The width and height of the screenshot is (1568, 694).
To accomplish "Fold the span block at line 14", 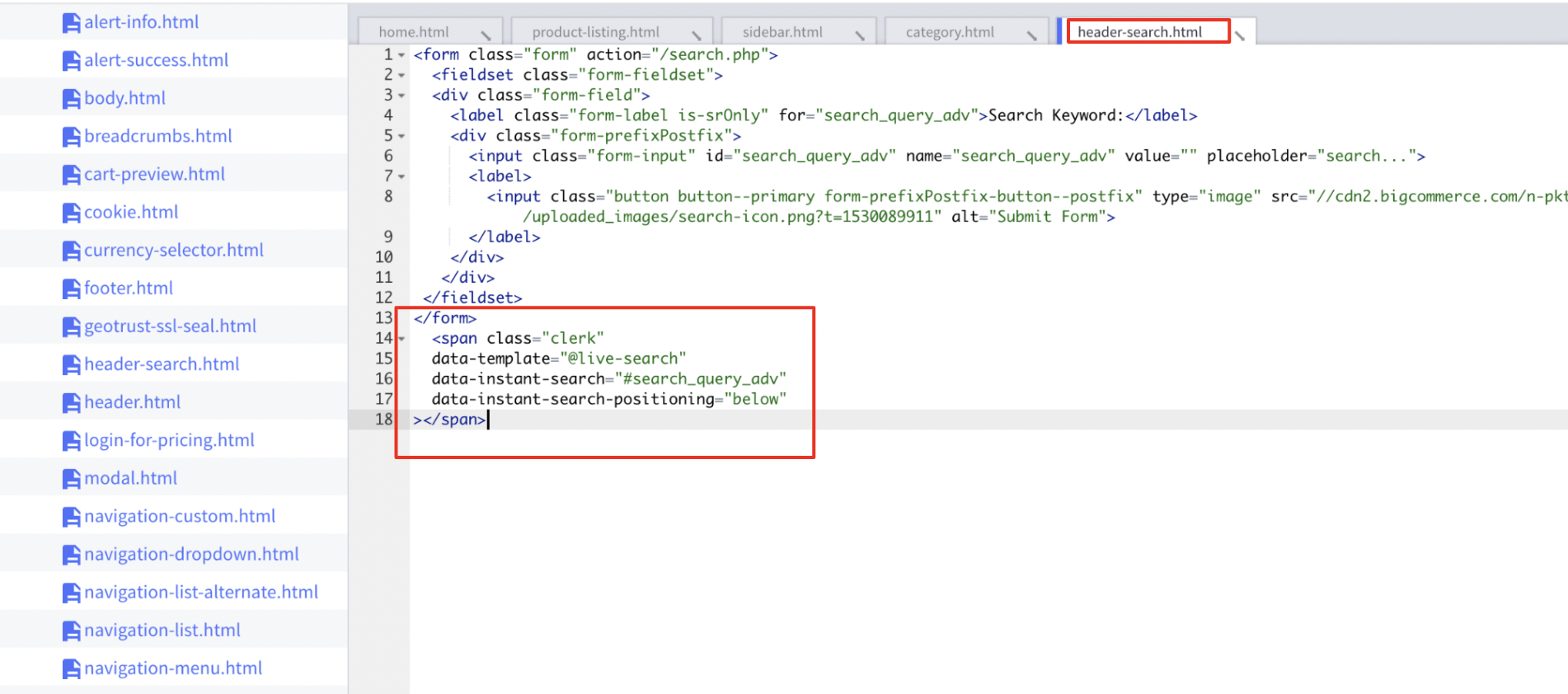I will pyautogui.click(x=401, y=339).
